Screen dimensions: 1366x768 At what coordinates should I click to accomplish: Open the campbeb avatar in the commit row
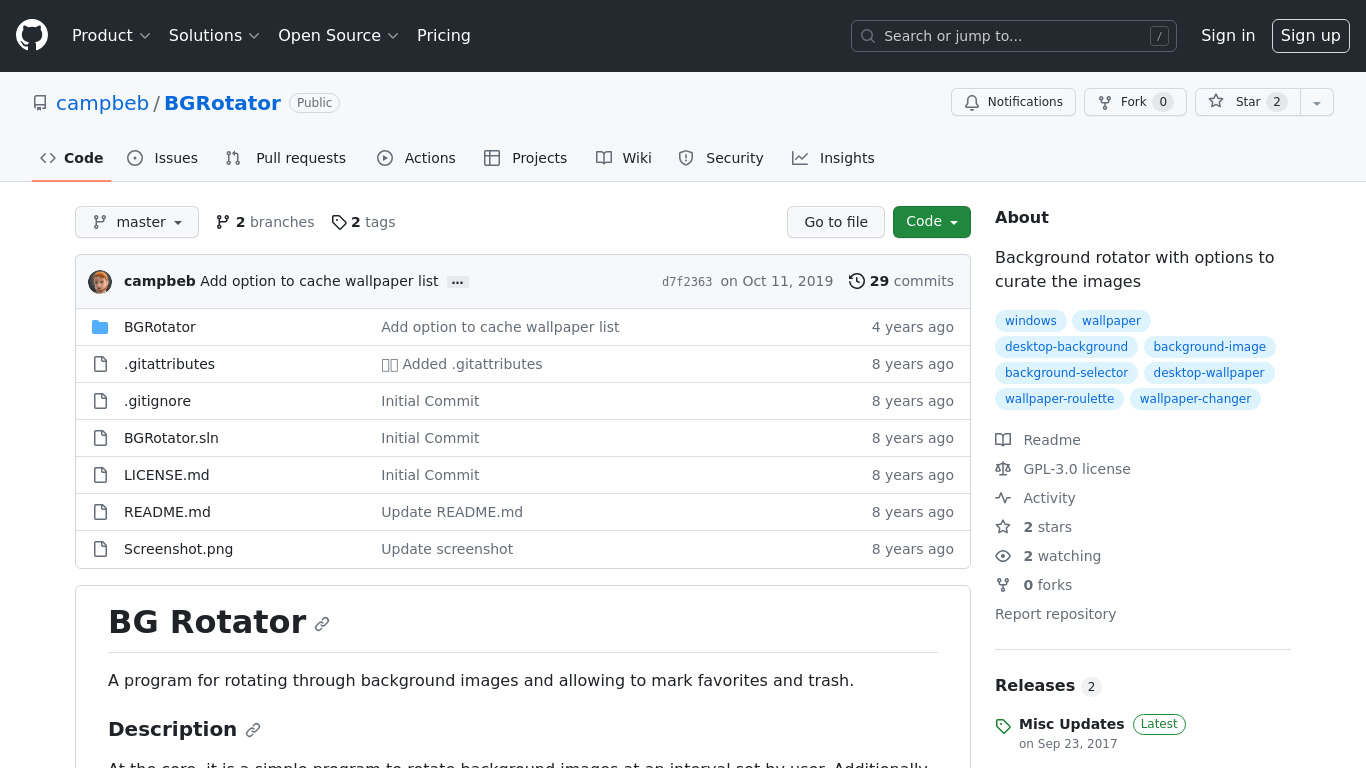click(100, 282)
